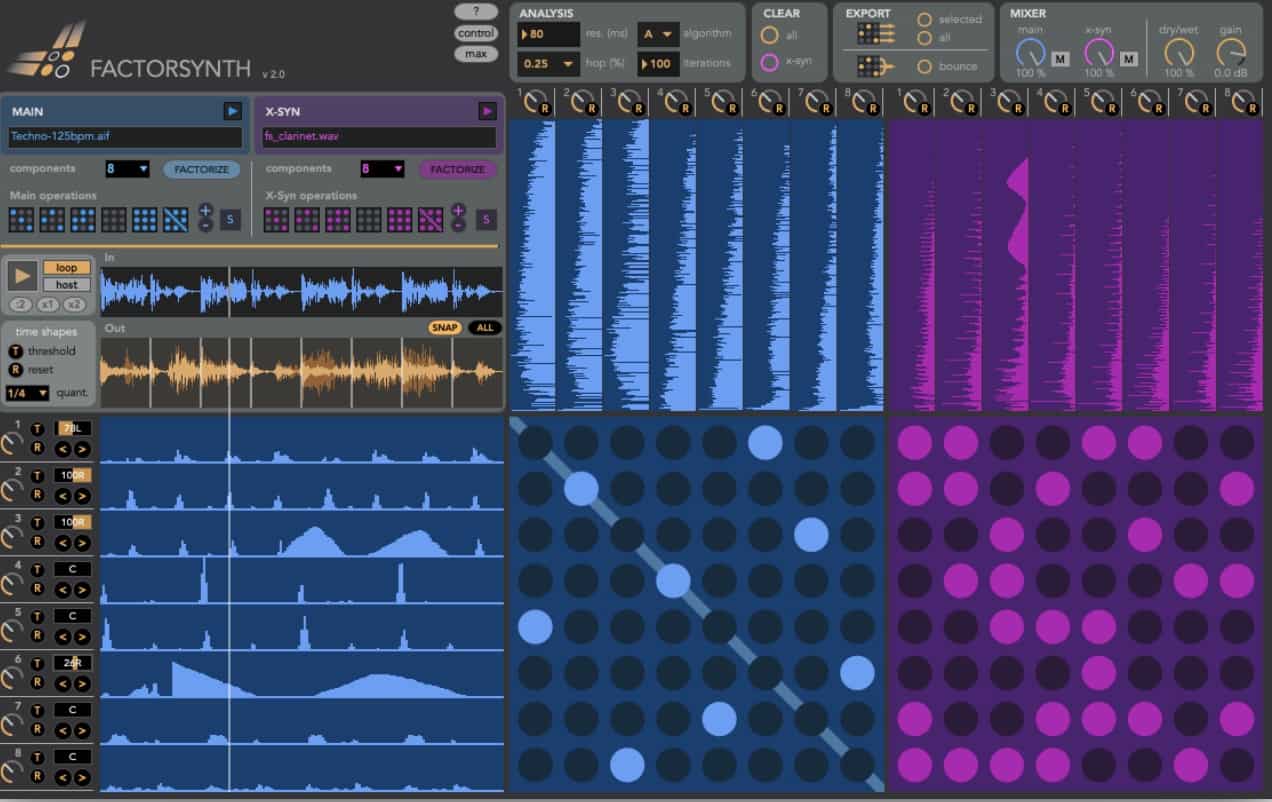This screenshot has width=1272, height=802.
Task: Mute the x-syn channel in the Mixer
Action: pyautogui.click(x=1129, y=59)
